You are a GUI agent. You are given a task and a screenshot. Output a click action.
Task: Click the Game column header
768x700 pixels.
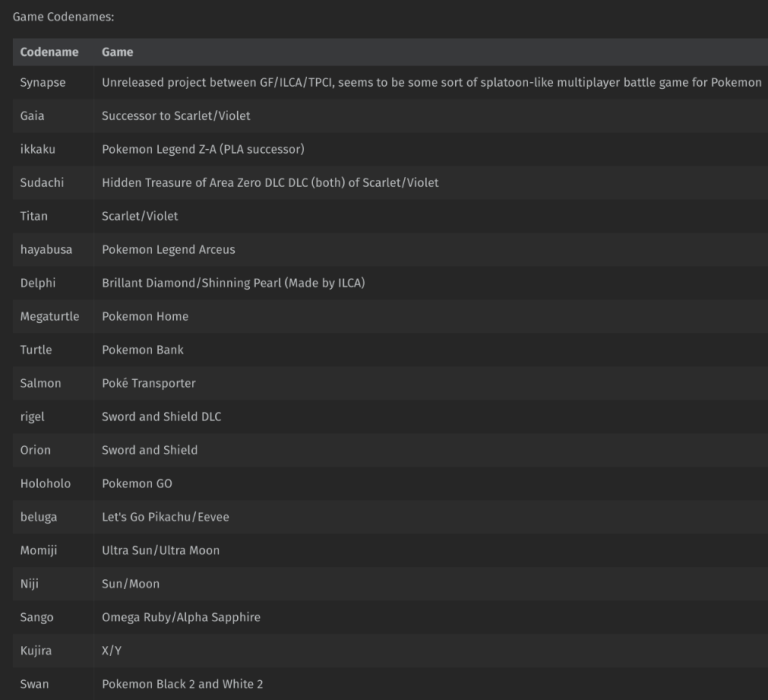117,52
